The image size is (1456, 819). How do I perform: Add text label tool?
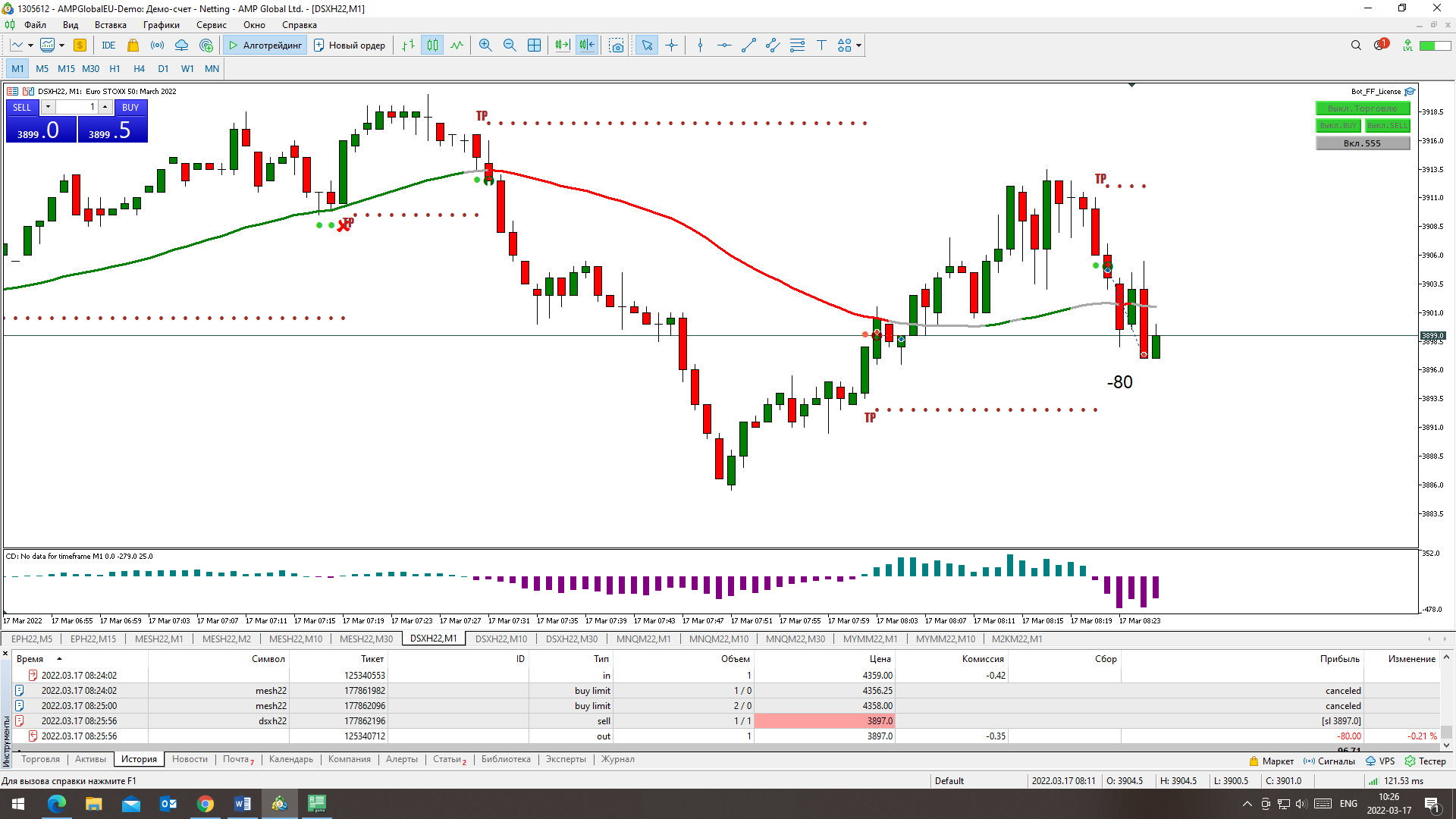(821, 45)
